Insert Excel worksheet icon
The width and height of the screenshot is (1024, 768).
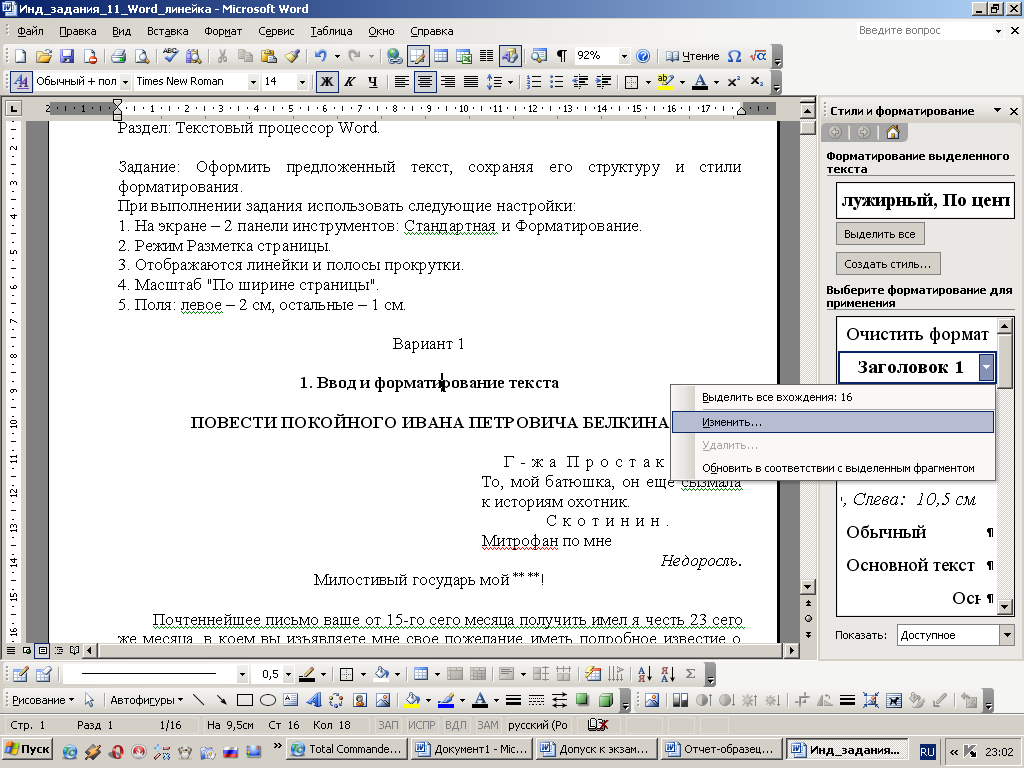point(464,56)
